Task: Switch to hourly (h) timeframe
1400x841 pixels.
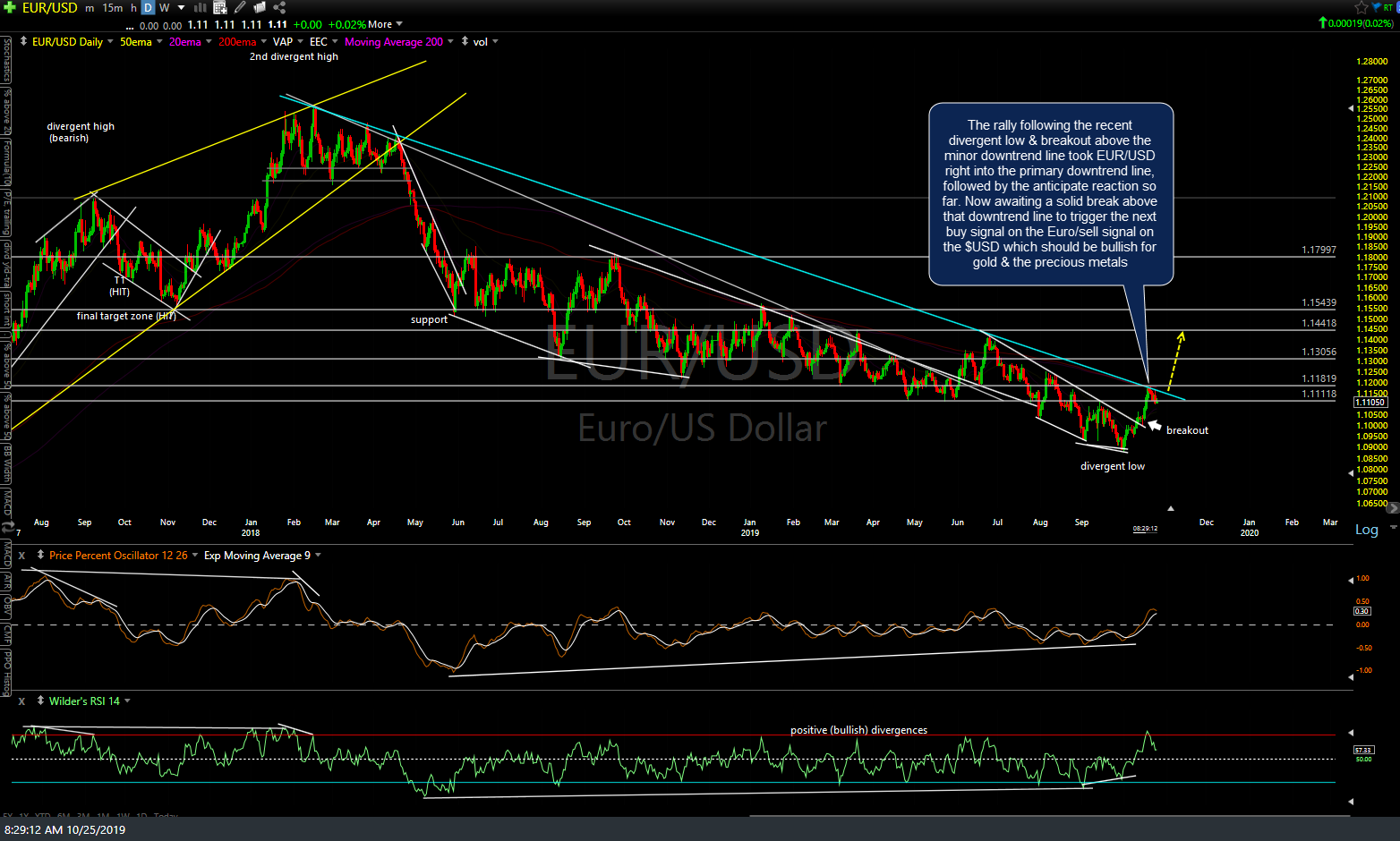Action: 133,7
